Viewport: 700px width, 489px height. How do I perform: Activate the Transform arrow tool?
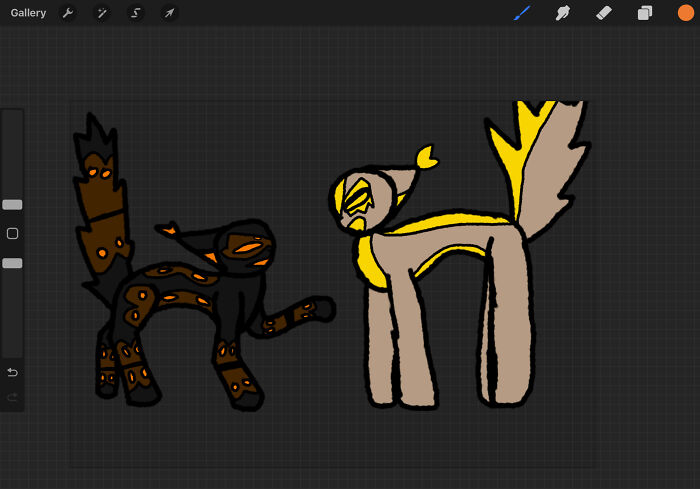point(169,13)
